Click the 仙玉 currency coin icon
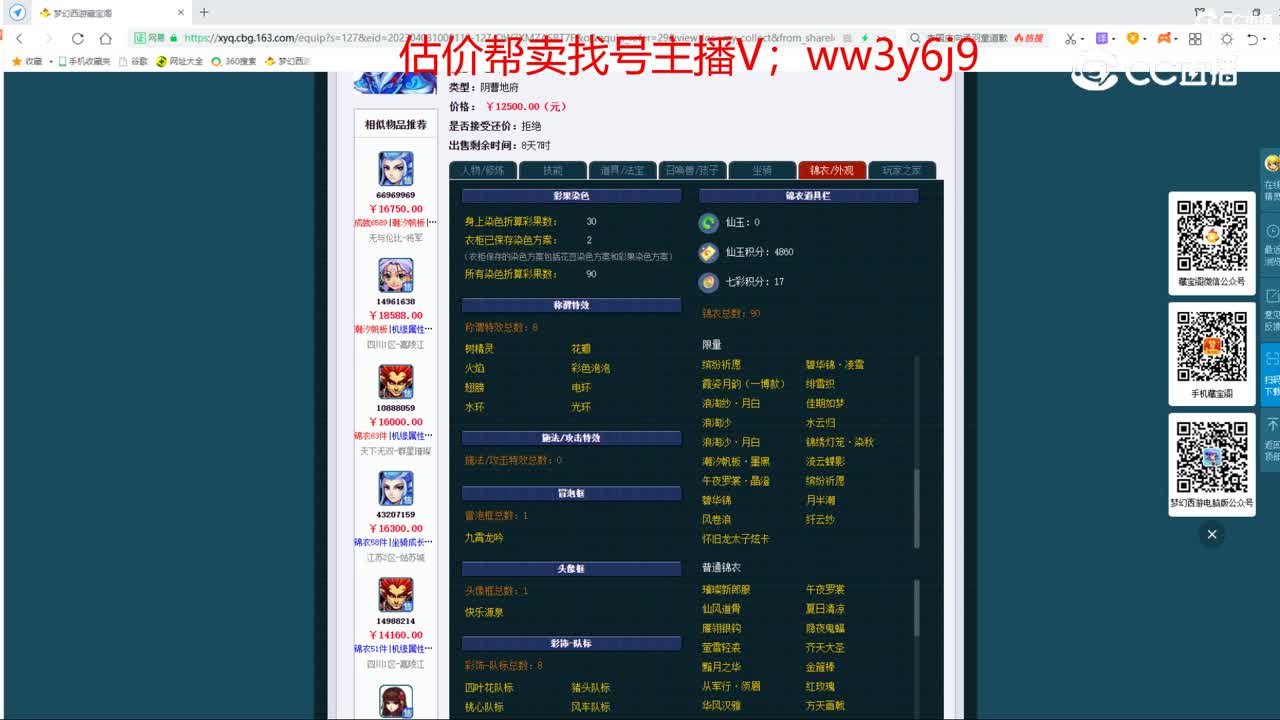Viewport: 1280px width, 720px height. tap(709, 224)
